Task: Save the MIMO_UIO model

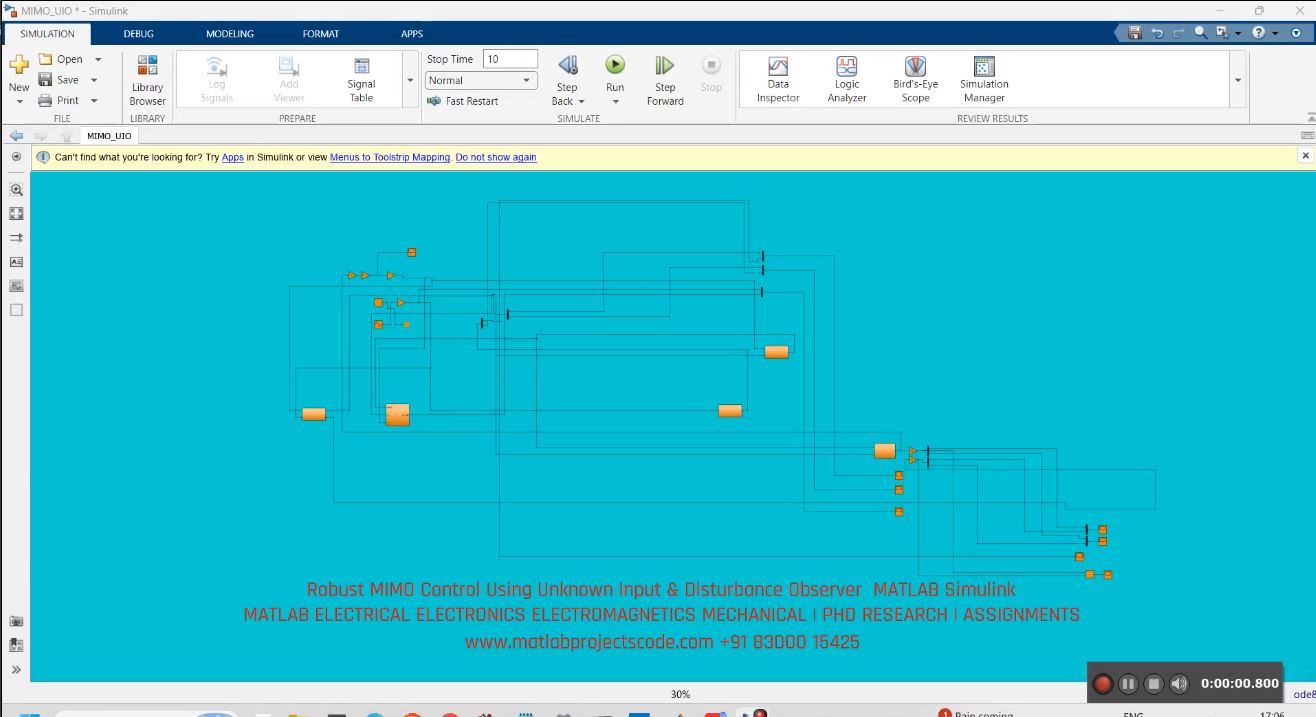Action: click(59, 80)
